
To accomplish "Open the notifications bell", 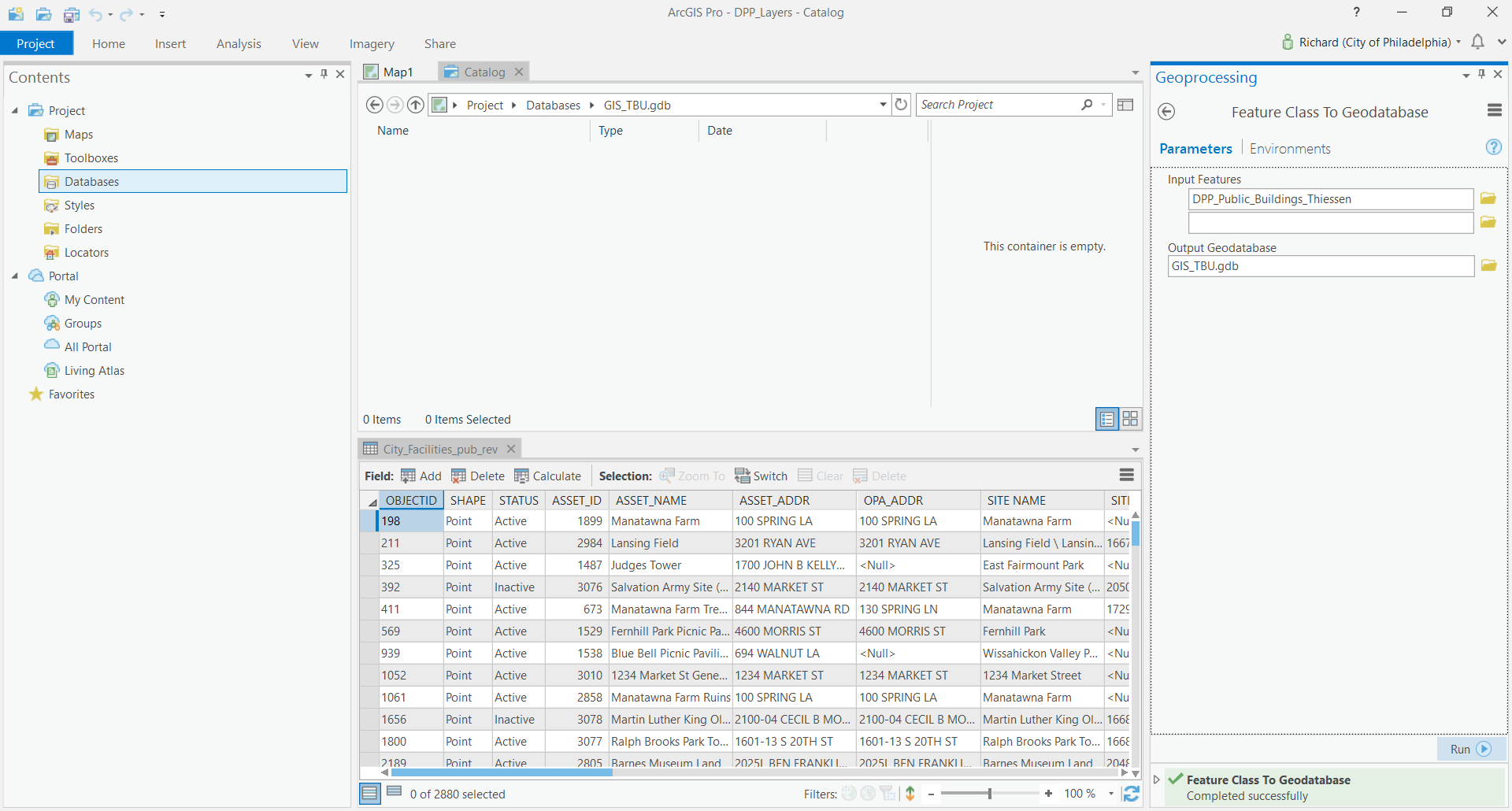I will click(x=1478, y=42).
